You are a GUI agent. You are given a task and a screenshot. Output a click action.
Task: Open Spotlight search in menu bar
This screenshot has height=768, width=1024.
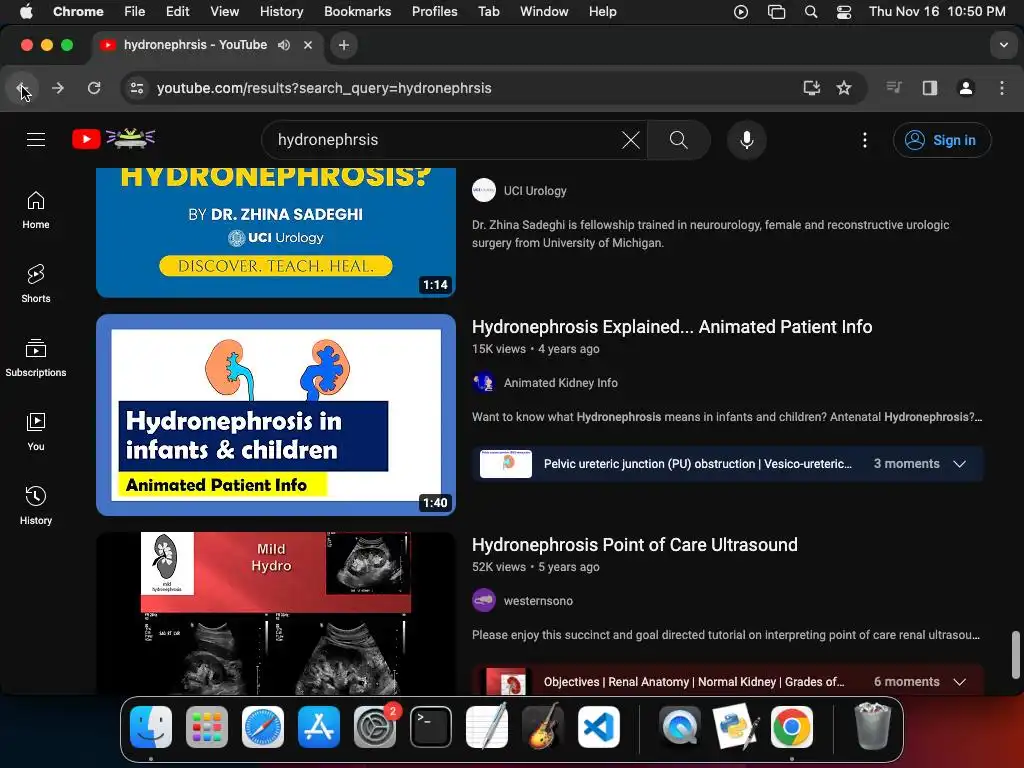pyautogui.click(x=810, y=11)
